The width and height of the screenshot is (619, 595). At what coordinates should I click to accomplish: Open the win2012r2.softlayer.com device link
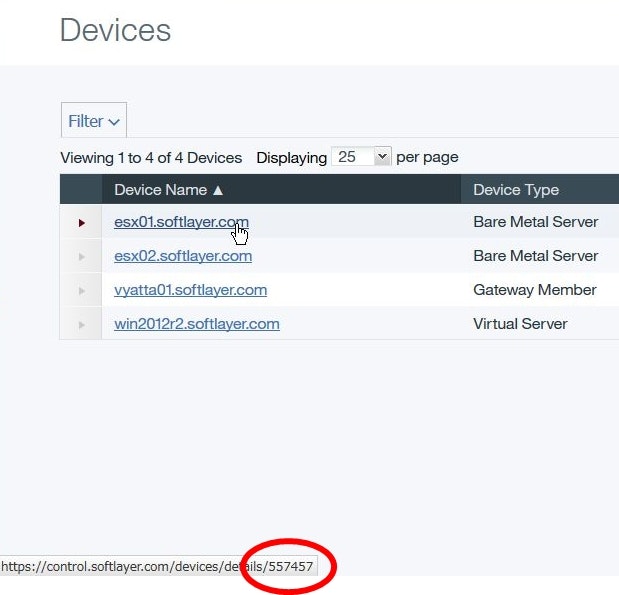(x=197, y=324)
